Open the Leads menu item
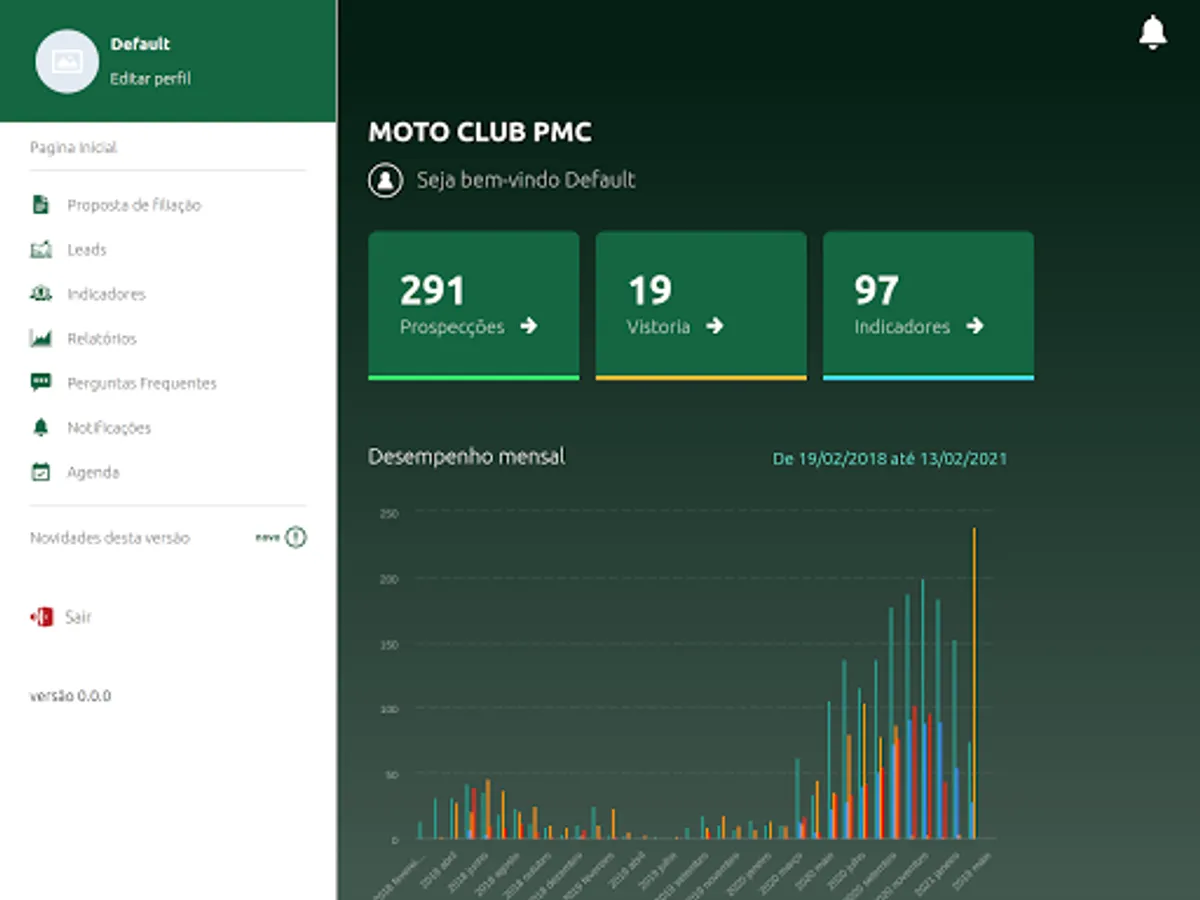Viewport: 1200px width, 900px height. (87, 250)
